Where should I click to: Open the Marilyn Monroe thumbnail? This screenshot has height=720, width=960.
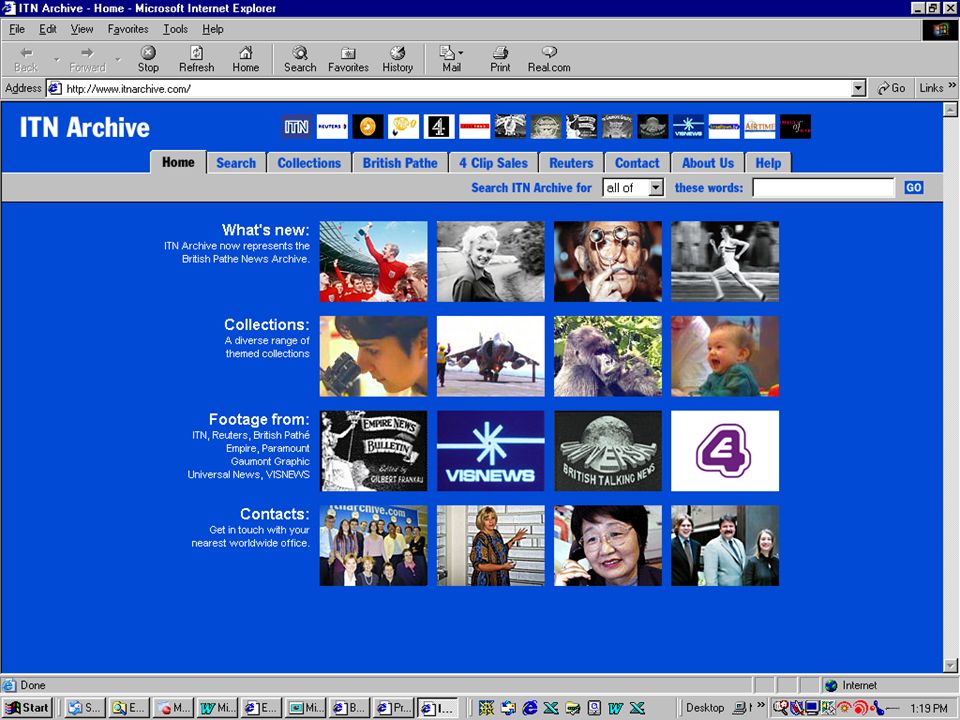coord(490,261)
